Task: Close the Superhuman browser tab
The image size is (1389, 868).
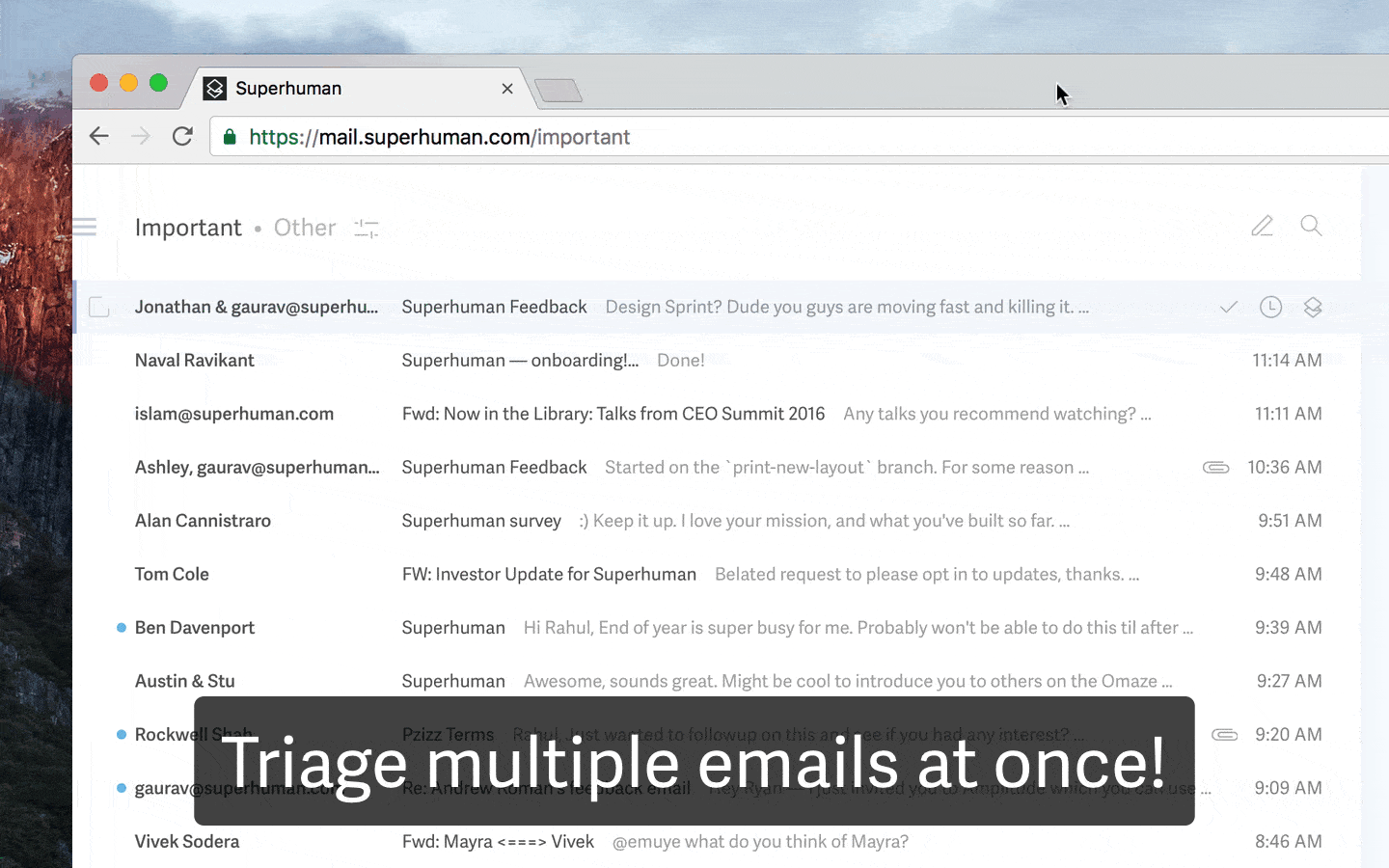Action: 507,89
